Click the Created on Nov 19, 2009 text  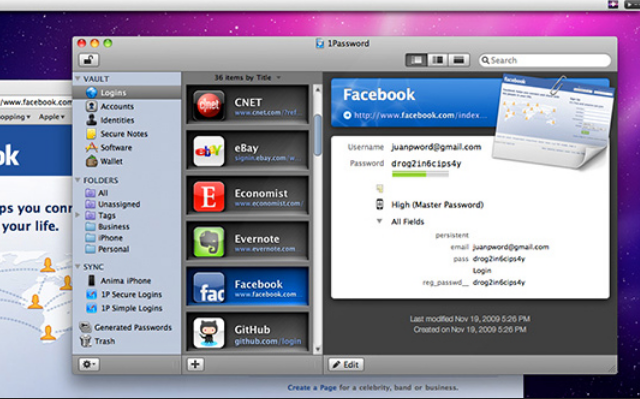[x=470, y=329]
